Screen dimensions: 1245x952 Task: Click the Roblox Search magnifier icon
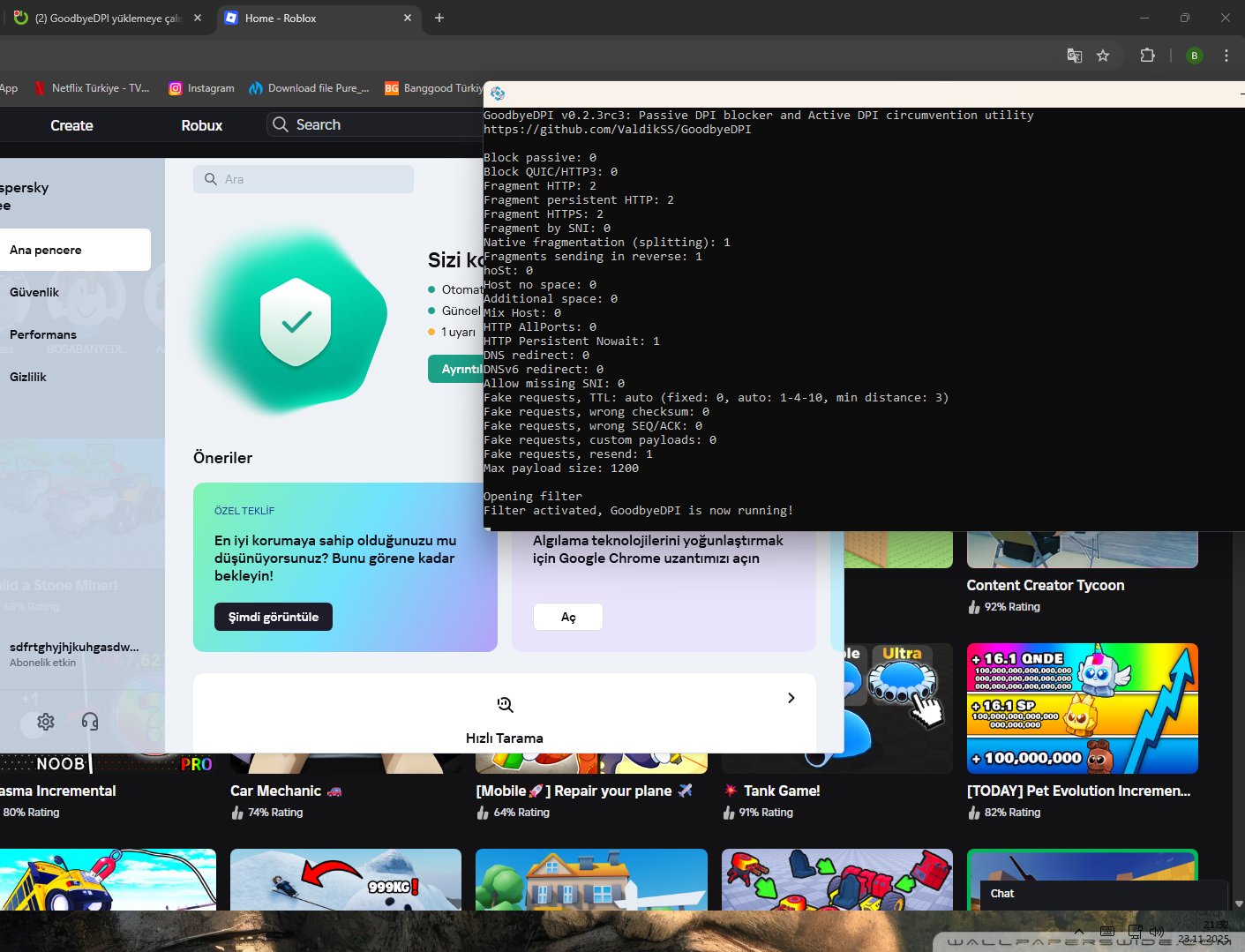(281, 124)
